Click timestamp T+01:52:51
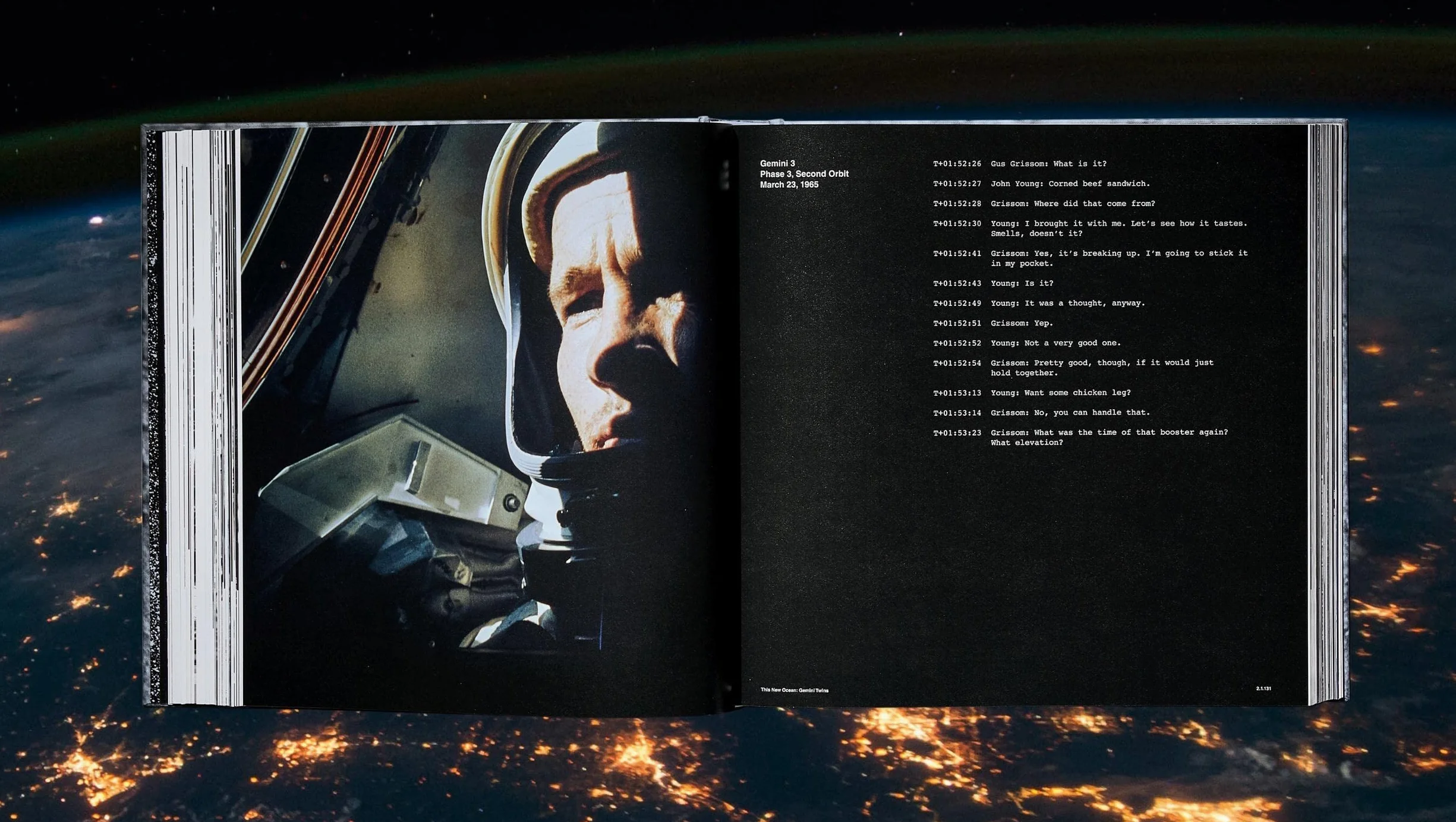 pos(956,324)
